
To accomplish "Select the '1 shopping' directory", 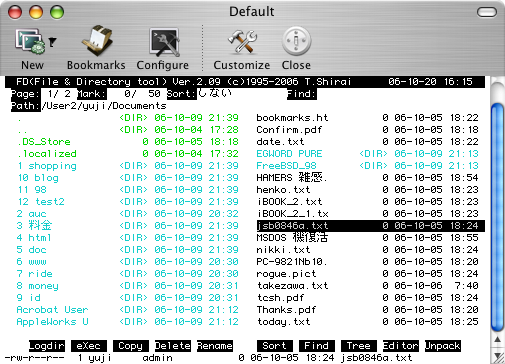I will tap(128, 166).
